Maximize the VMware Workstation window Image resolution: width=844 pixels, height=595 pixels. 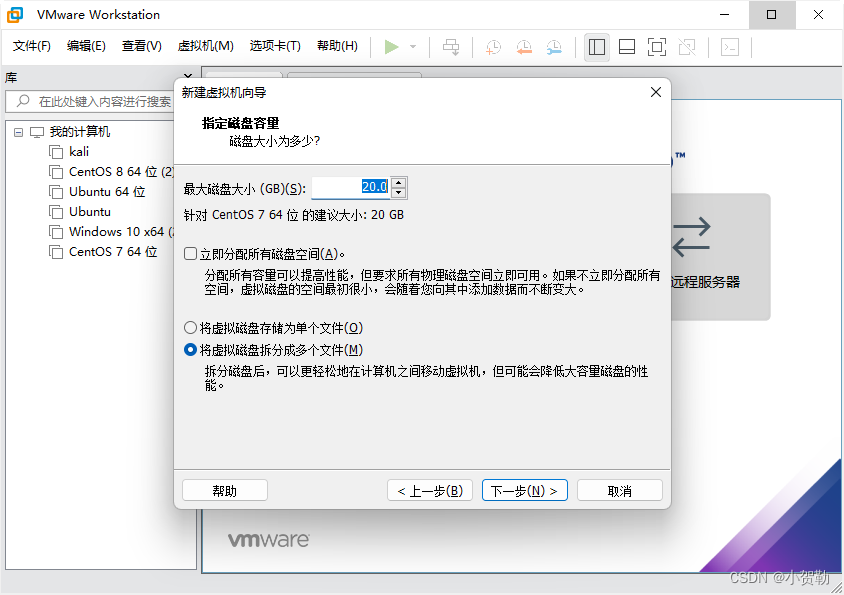tap(771, 15)
